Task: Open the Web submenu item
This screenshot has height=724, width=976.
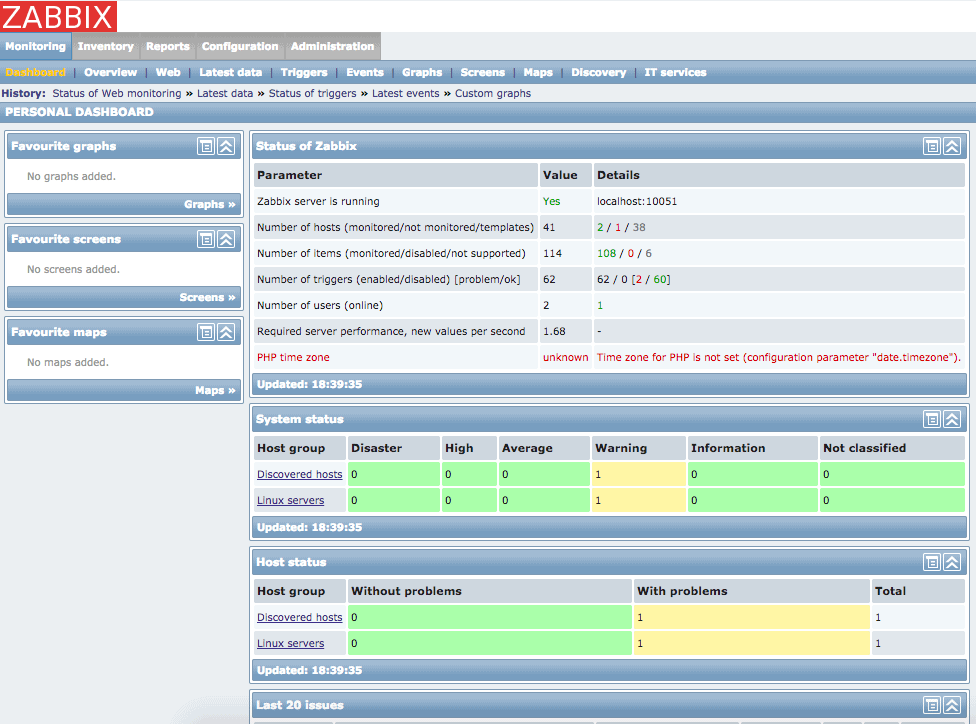Action: (x=168, y=72)
